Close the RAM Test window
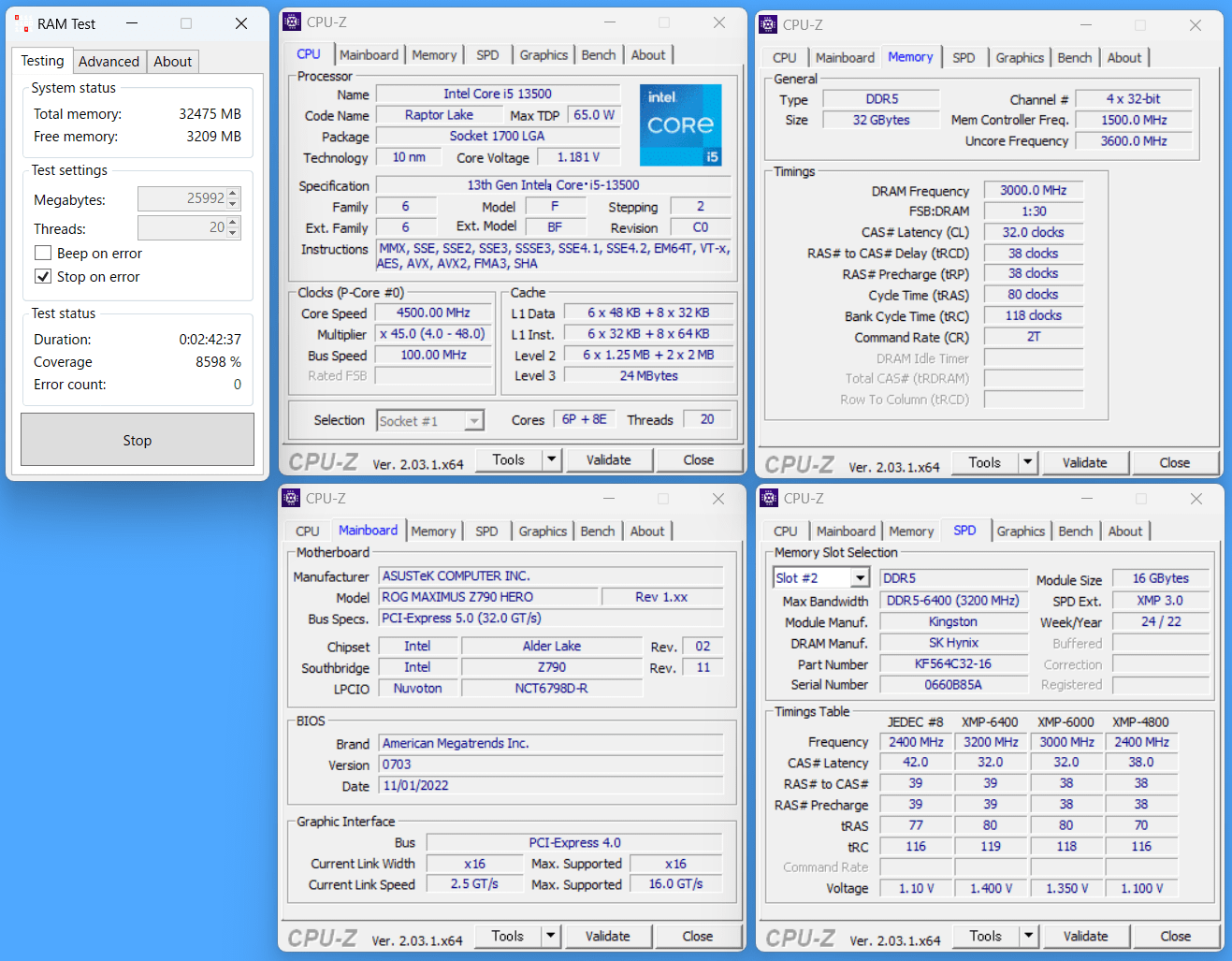The image size is (1232, 961). tap(241, 23)
